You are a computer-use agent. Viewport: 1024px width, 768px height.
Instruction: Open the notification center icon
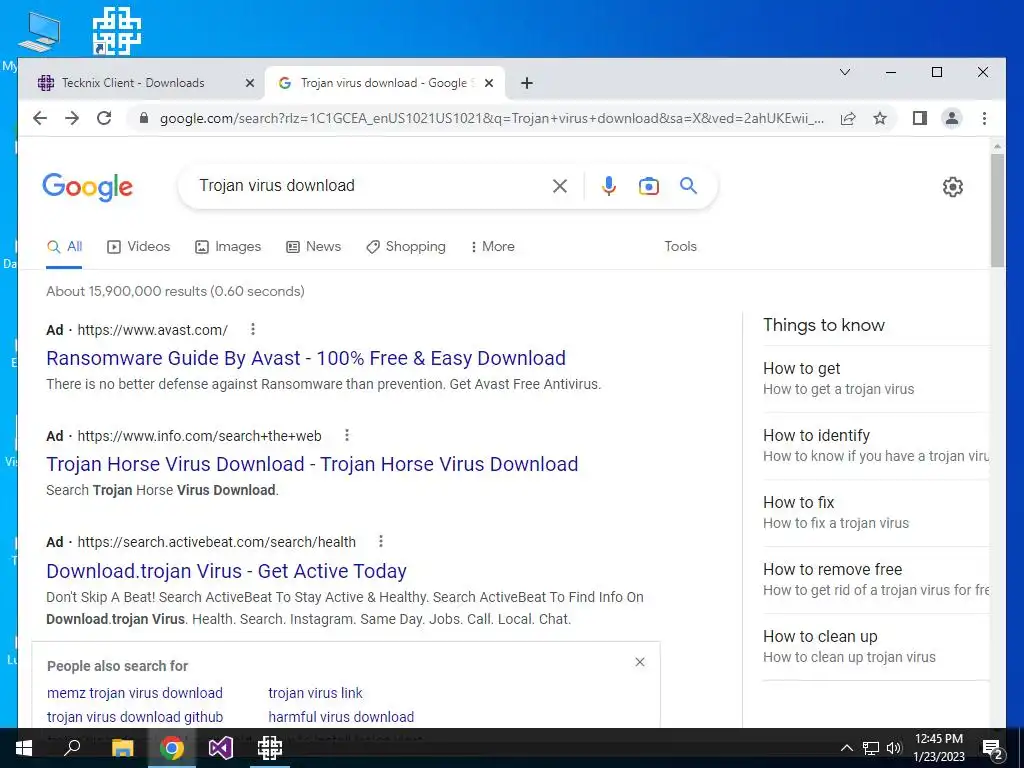[992, 750]
